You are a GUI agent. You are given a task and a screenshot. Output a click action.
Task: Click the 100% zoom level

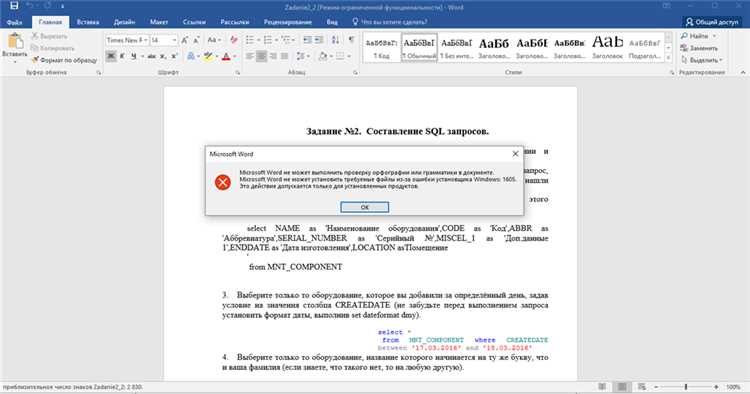[733, 387]
